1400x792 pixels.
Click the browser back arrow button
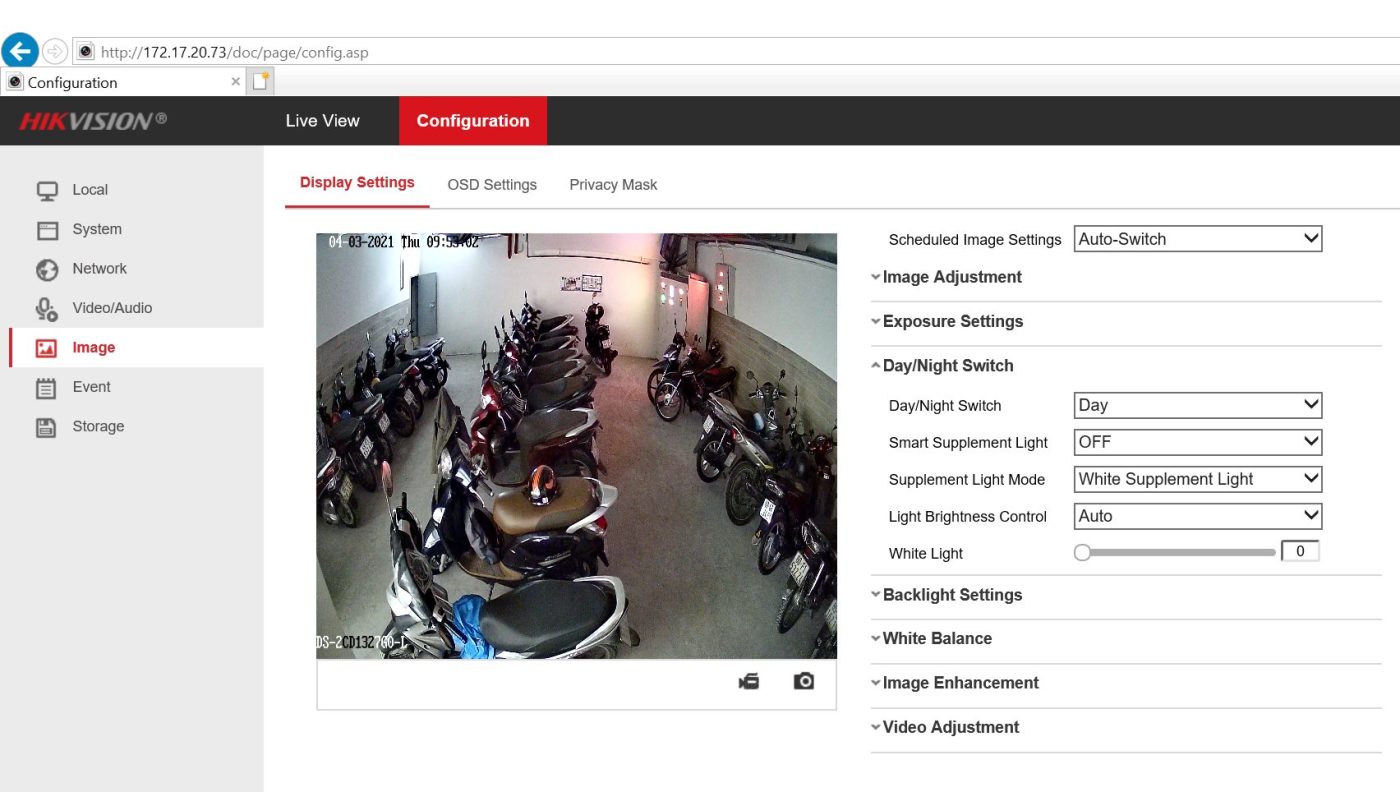pyautogui.click(x=20, y=51)
